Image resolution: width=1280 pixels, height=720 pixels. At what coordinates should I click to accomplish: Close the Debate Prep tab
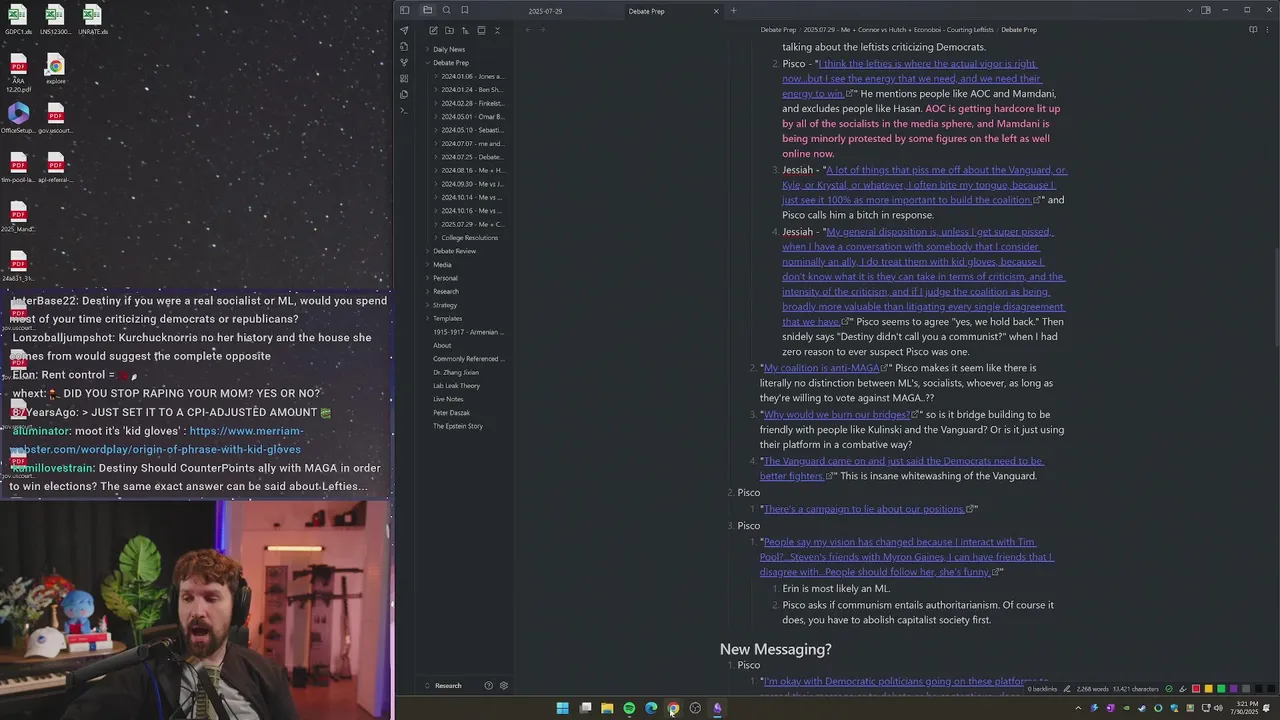(716, 11)
